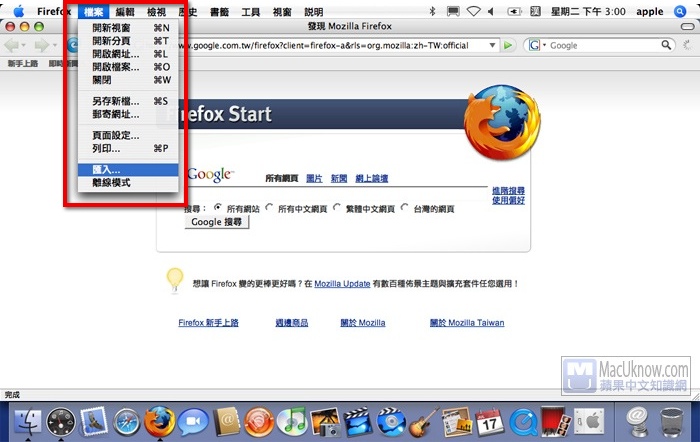Open the 網上論壇 link
Screen dimensions: 700x442
(x=371, y=179)
